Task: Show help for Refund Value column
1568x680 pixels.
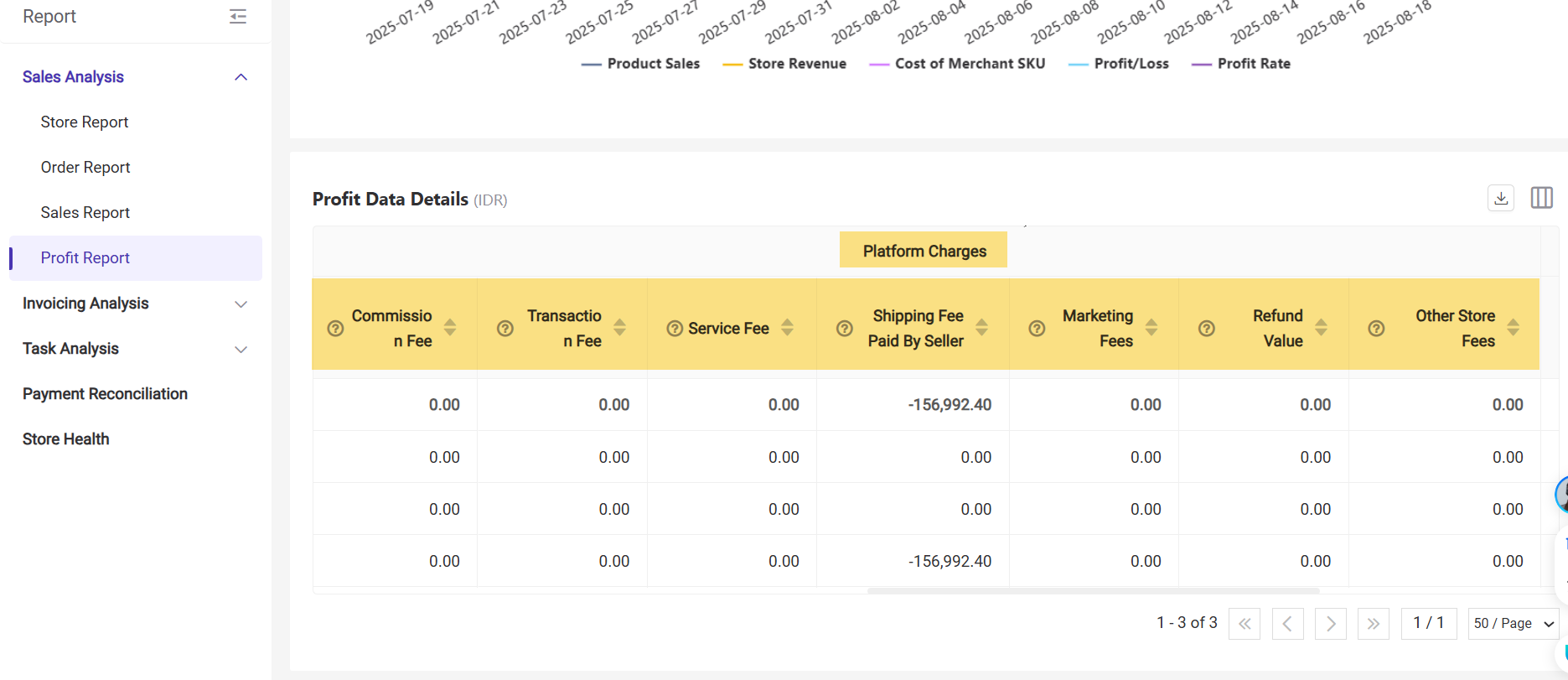Action: pyautogui.click(x=1207, y=329)
